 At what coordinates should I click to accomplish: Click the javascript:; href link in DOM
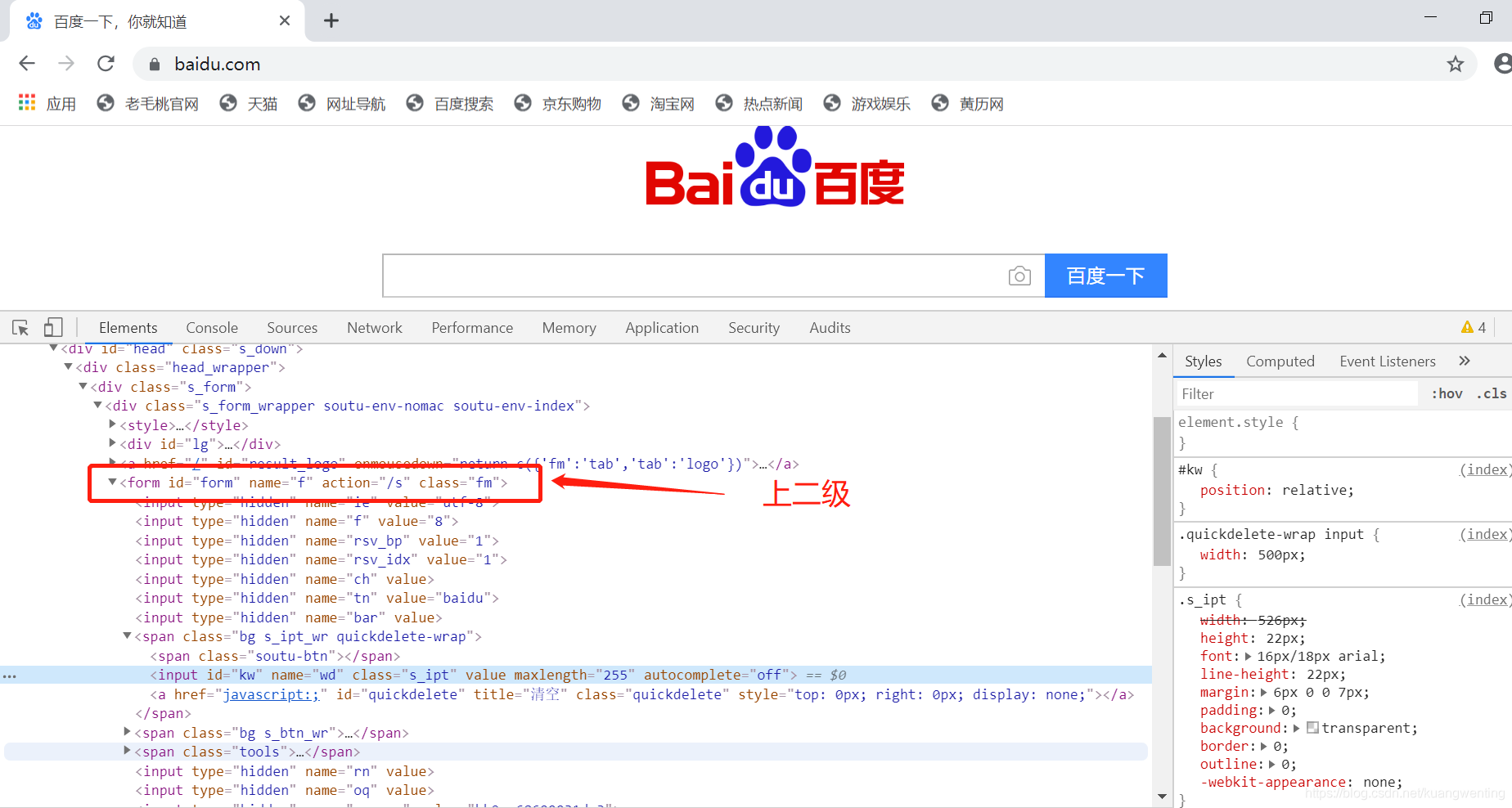coord(271,694)
